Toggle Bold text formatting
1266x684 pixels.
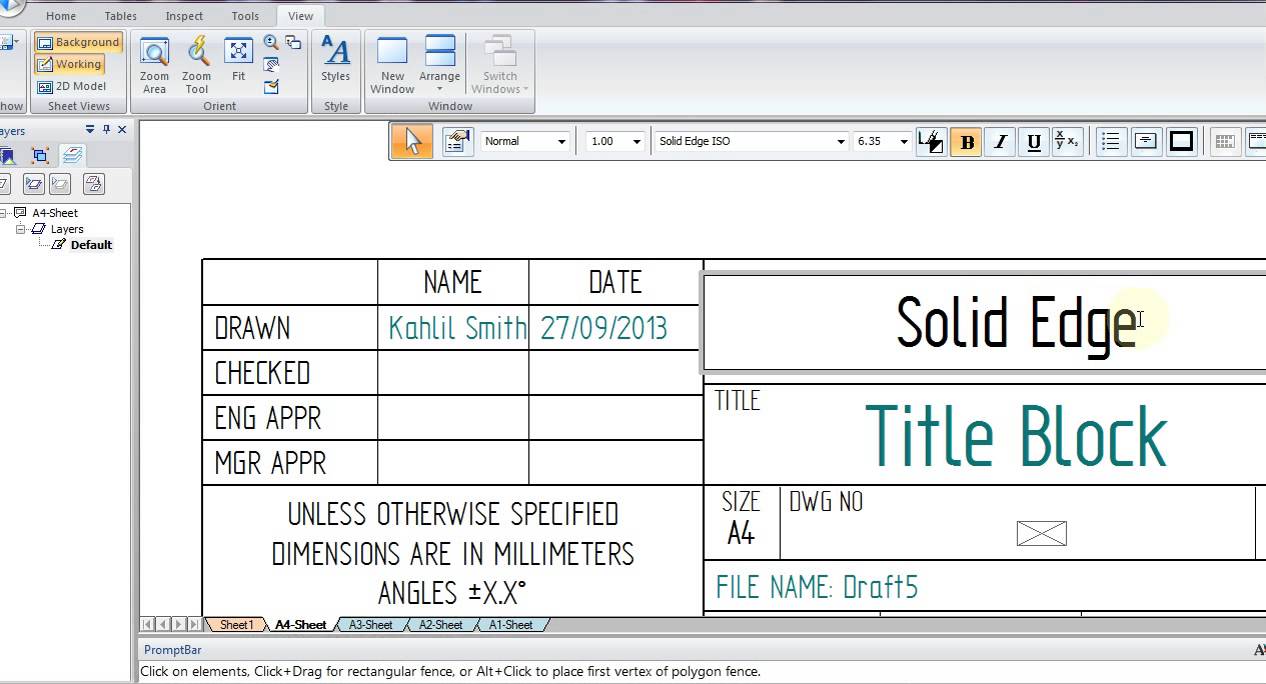pos(966,142)
